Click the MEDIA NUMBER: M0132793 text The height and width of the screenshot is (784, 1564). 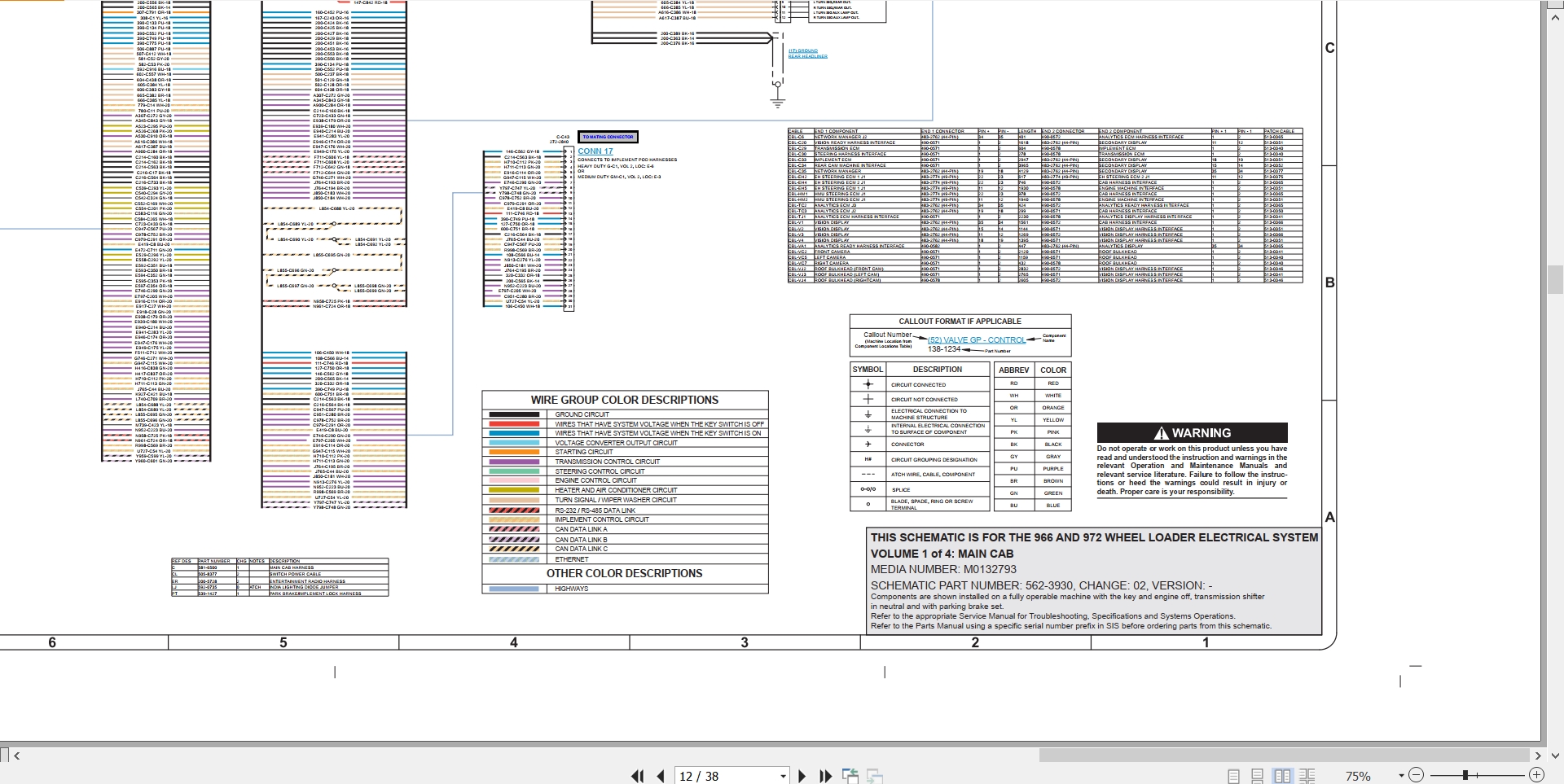943,569
